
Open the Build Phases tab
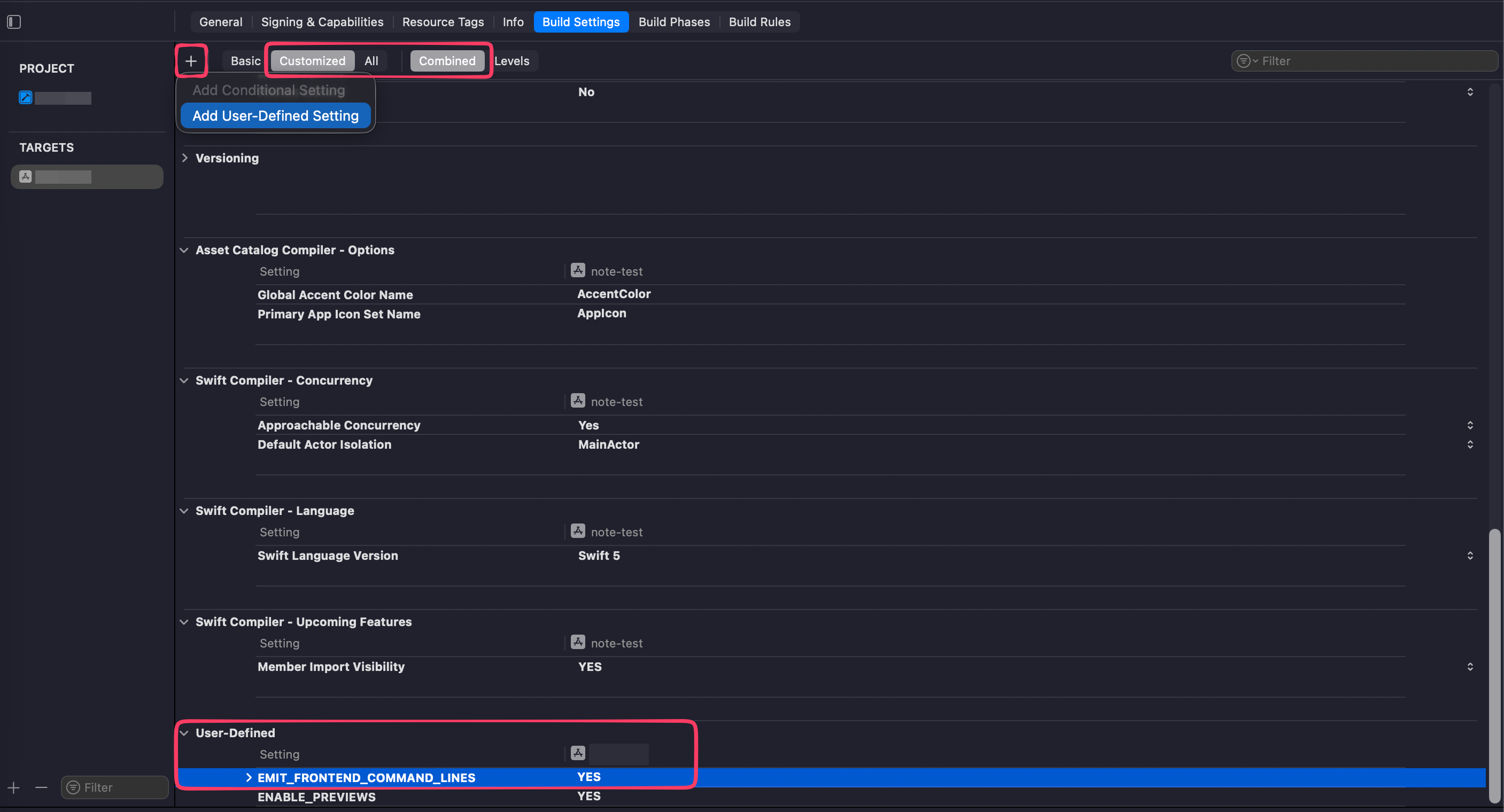tap(674, 22)
